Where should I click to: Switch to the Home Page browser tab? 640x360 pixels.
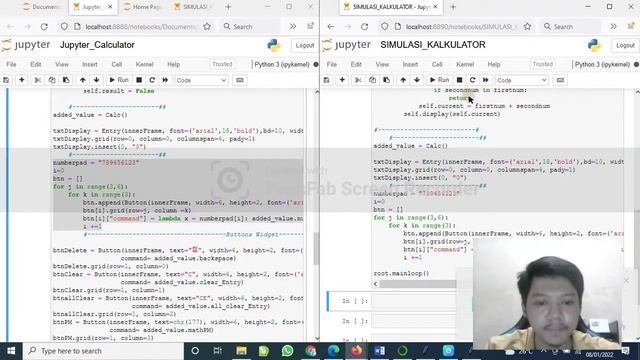[143, 7]
